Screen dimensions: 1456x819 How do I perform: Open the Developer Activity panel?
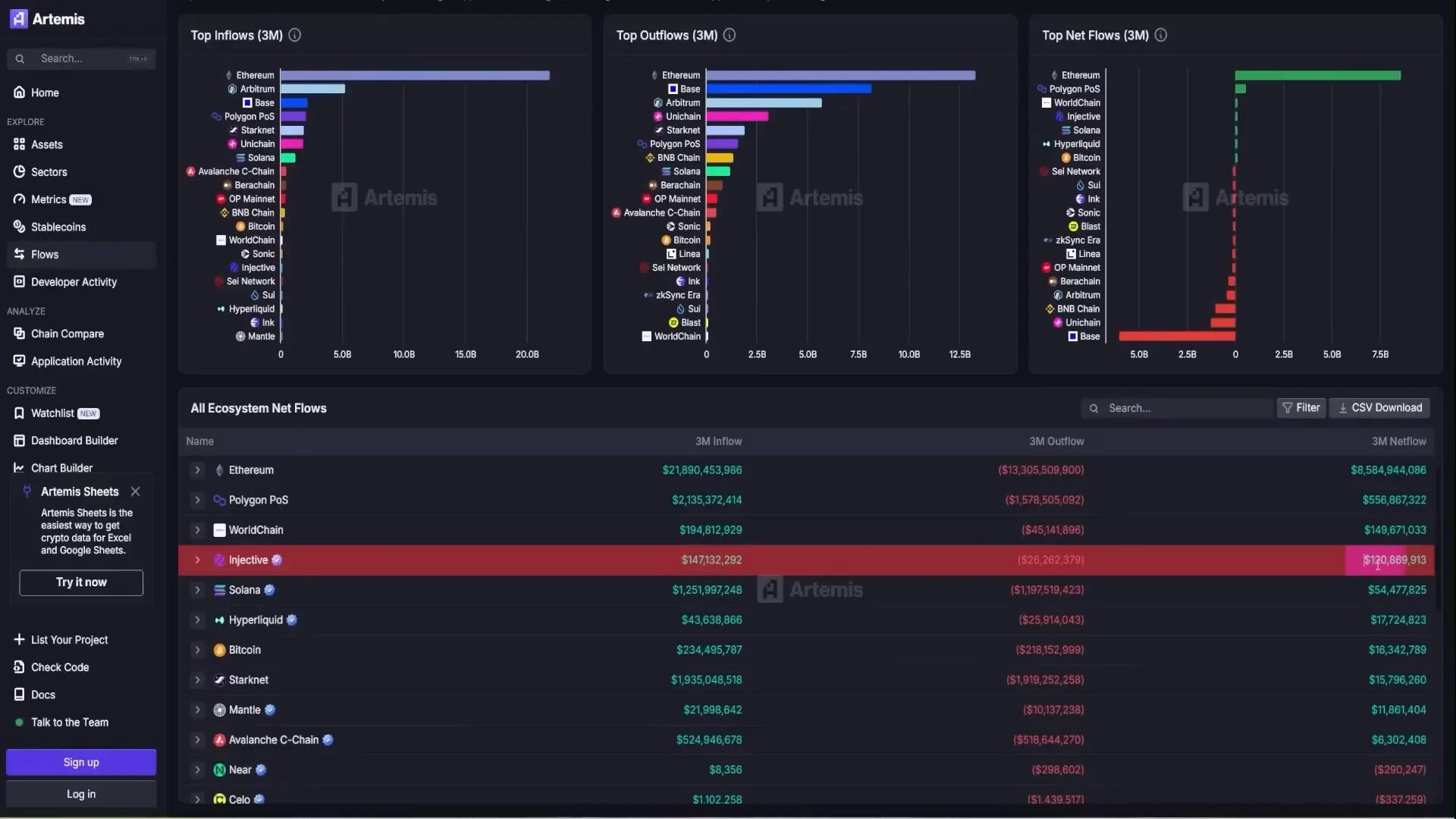coord(19,282)
